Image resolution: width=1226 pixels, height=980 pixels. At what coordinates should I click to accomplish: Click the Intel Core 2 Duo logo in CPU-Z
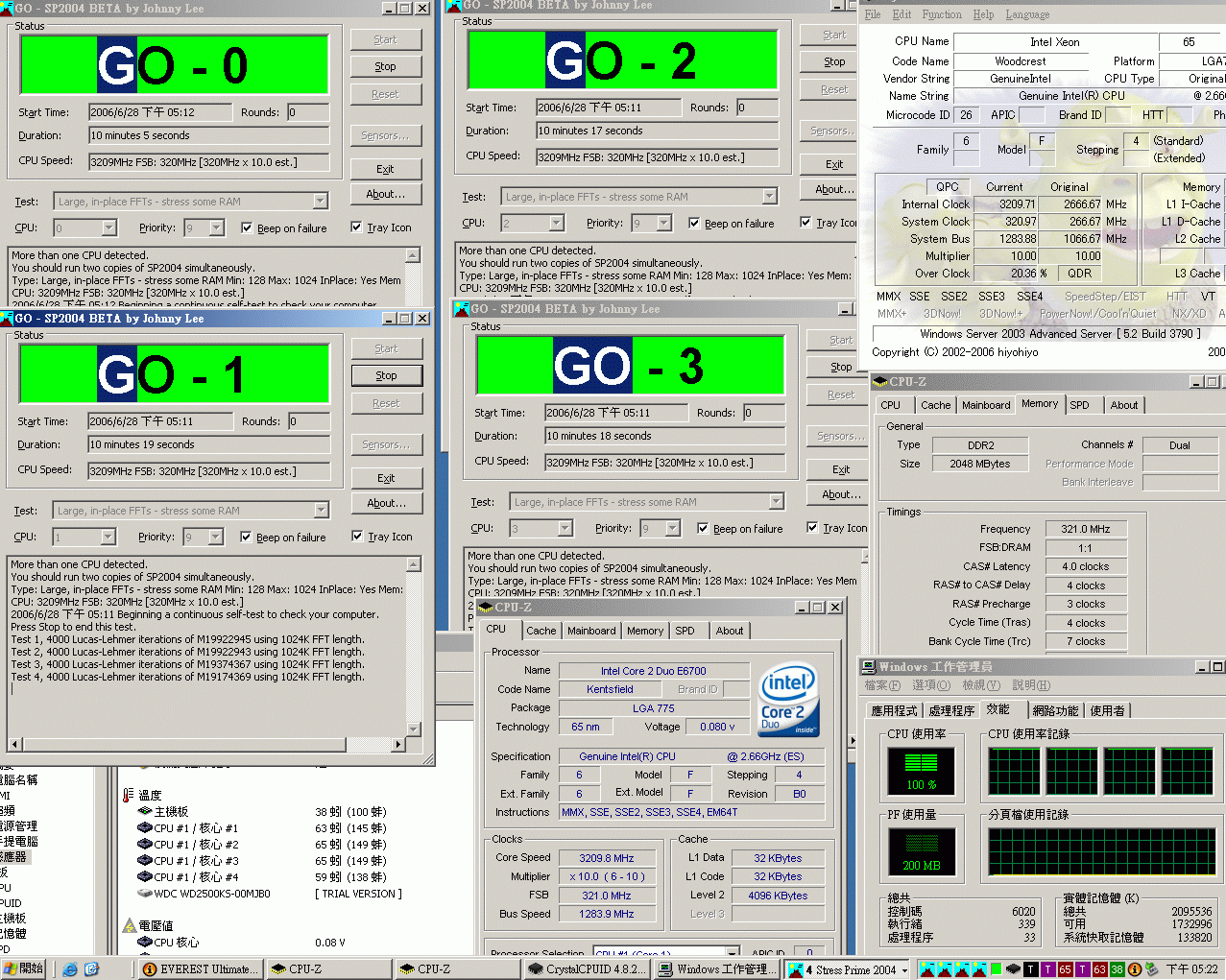coord(787,699)
